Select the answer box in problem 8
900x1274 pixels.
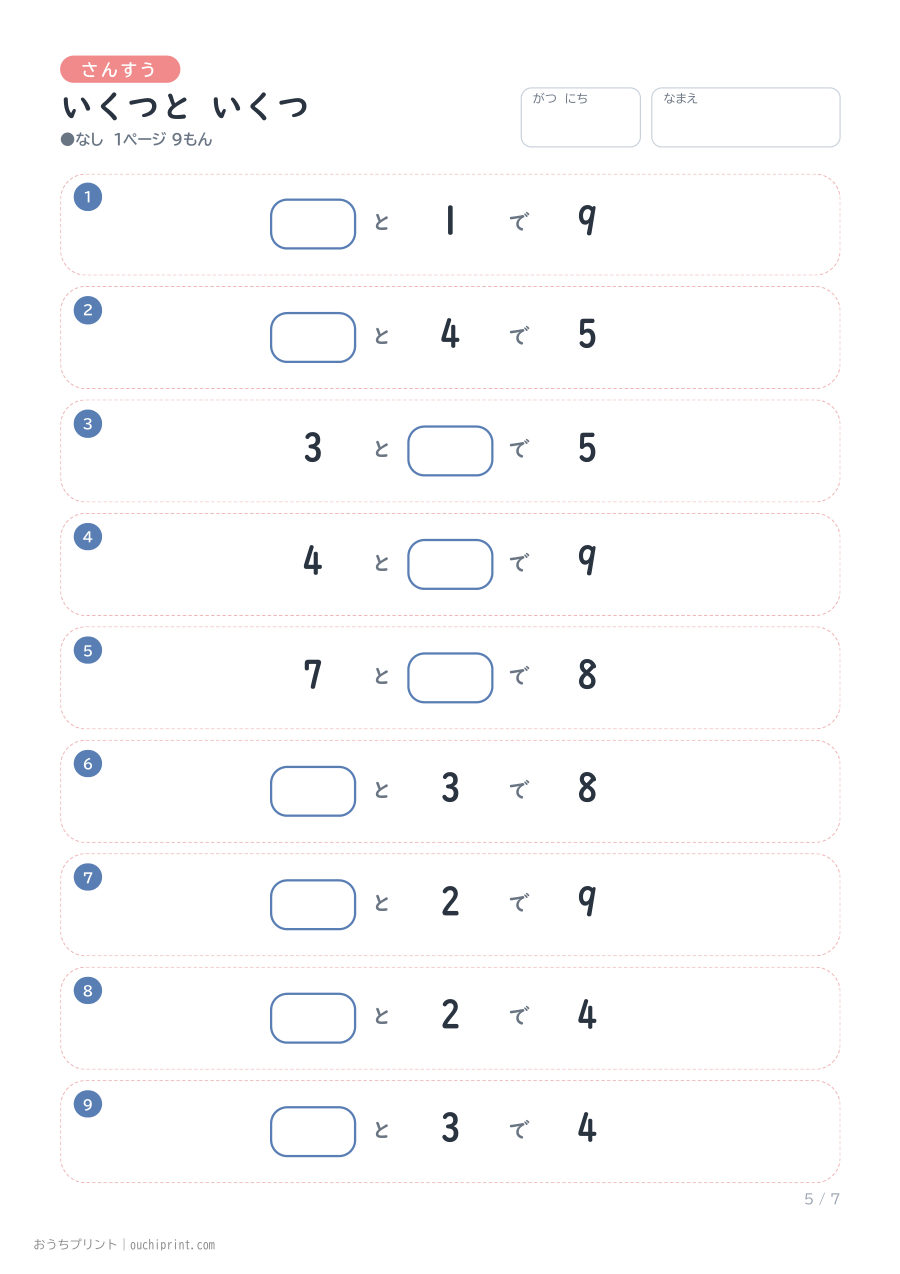coord(313,1018)
